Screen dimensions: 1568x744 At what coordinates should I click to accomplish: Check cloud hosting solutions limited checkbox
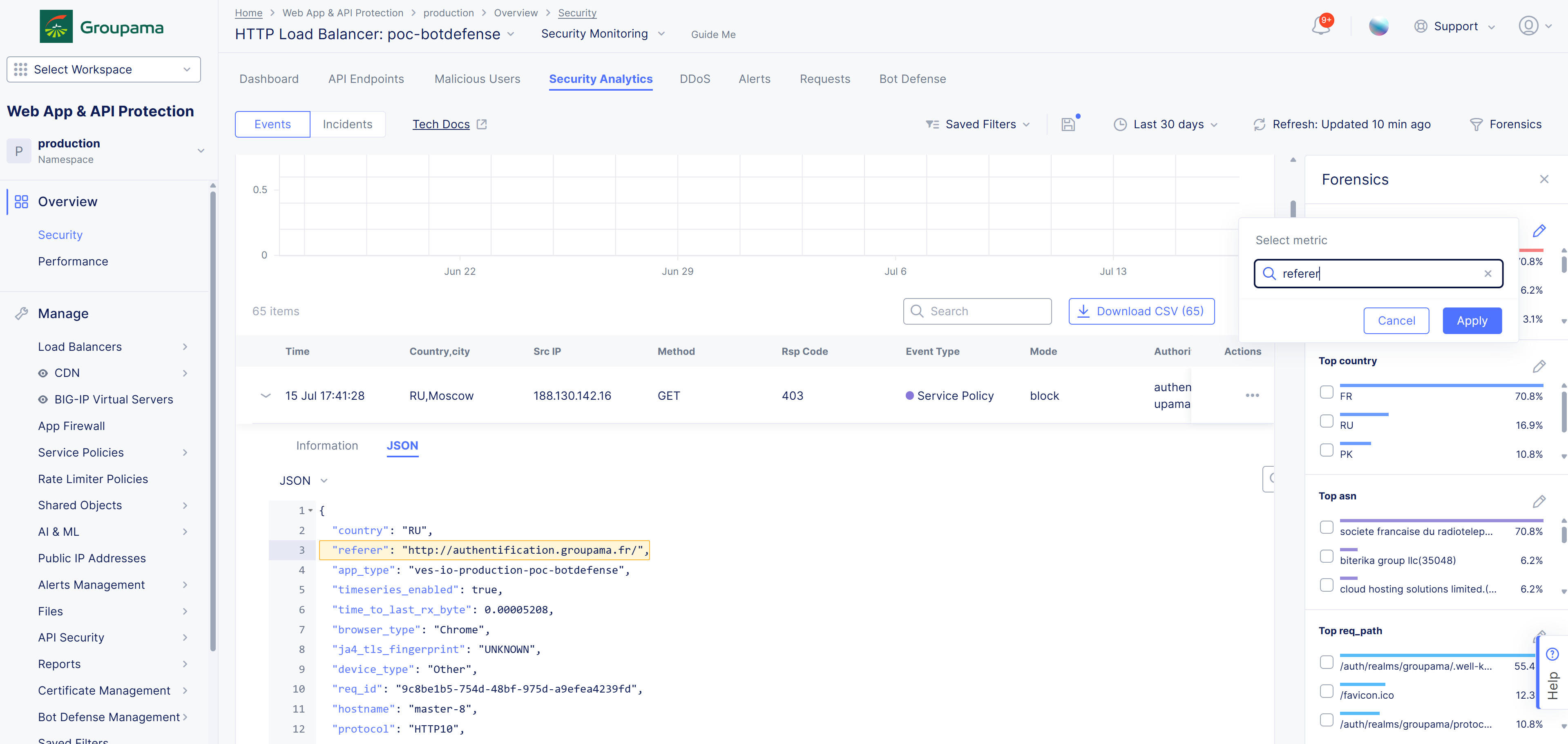coord(1327,585)
